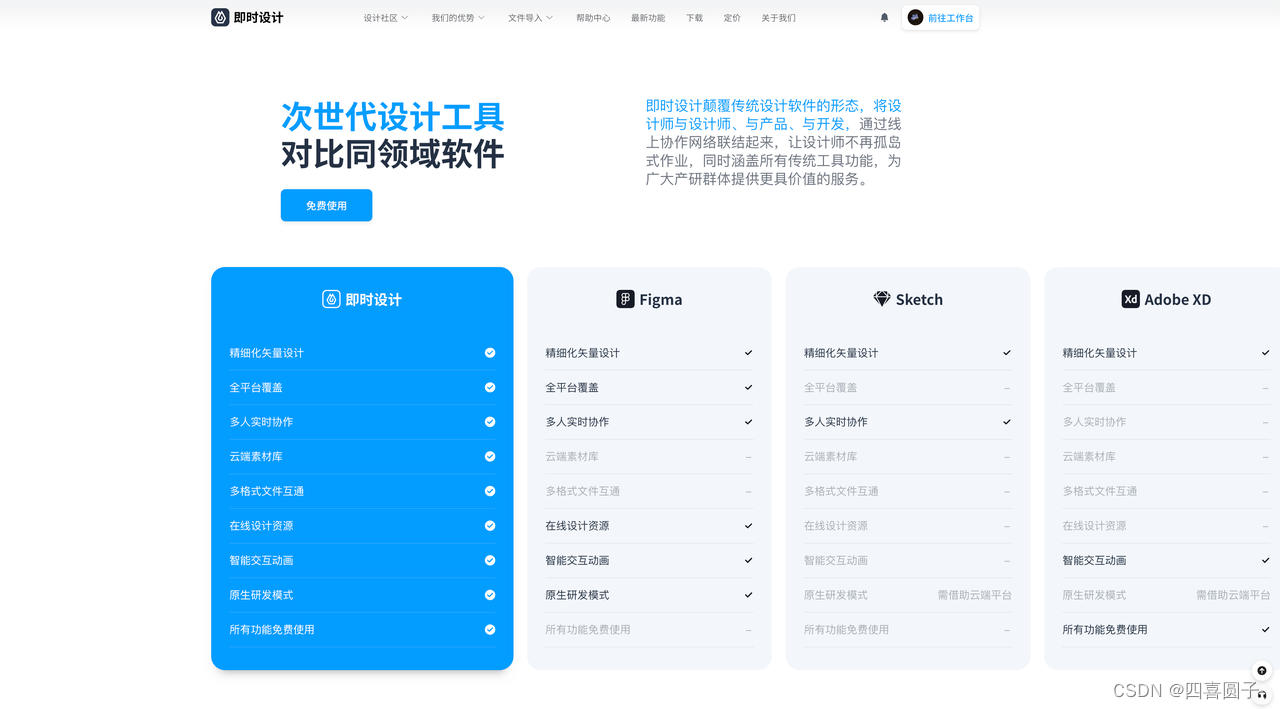The image size is (1280, 709).
Task: Click the 即时设计 card logo icon
Action: tap(331, 299)
